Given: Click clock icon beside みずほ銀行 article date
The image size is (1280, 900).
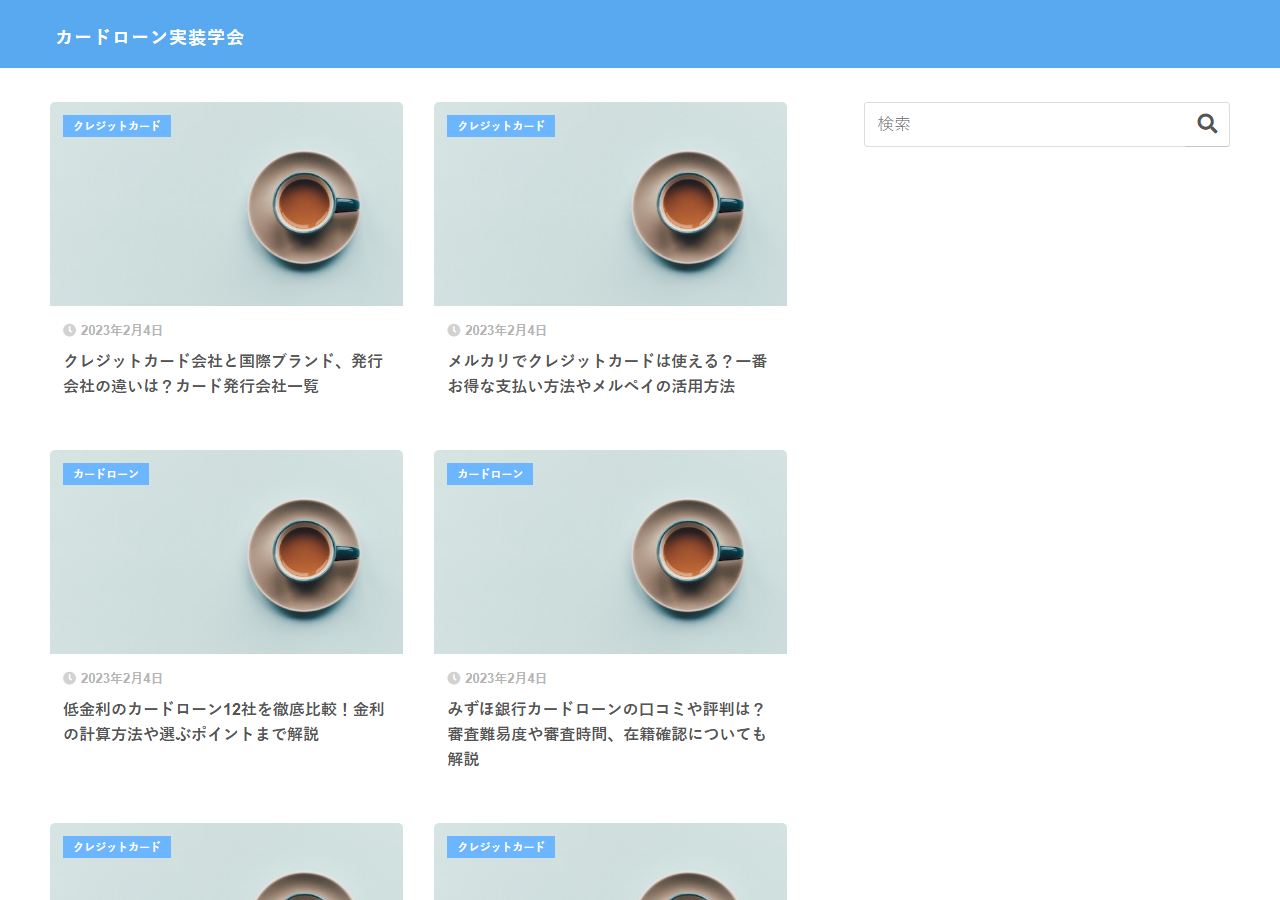Looking at the screenshot, I should tap(454, 678).
